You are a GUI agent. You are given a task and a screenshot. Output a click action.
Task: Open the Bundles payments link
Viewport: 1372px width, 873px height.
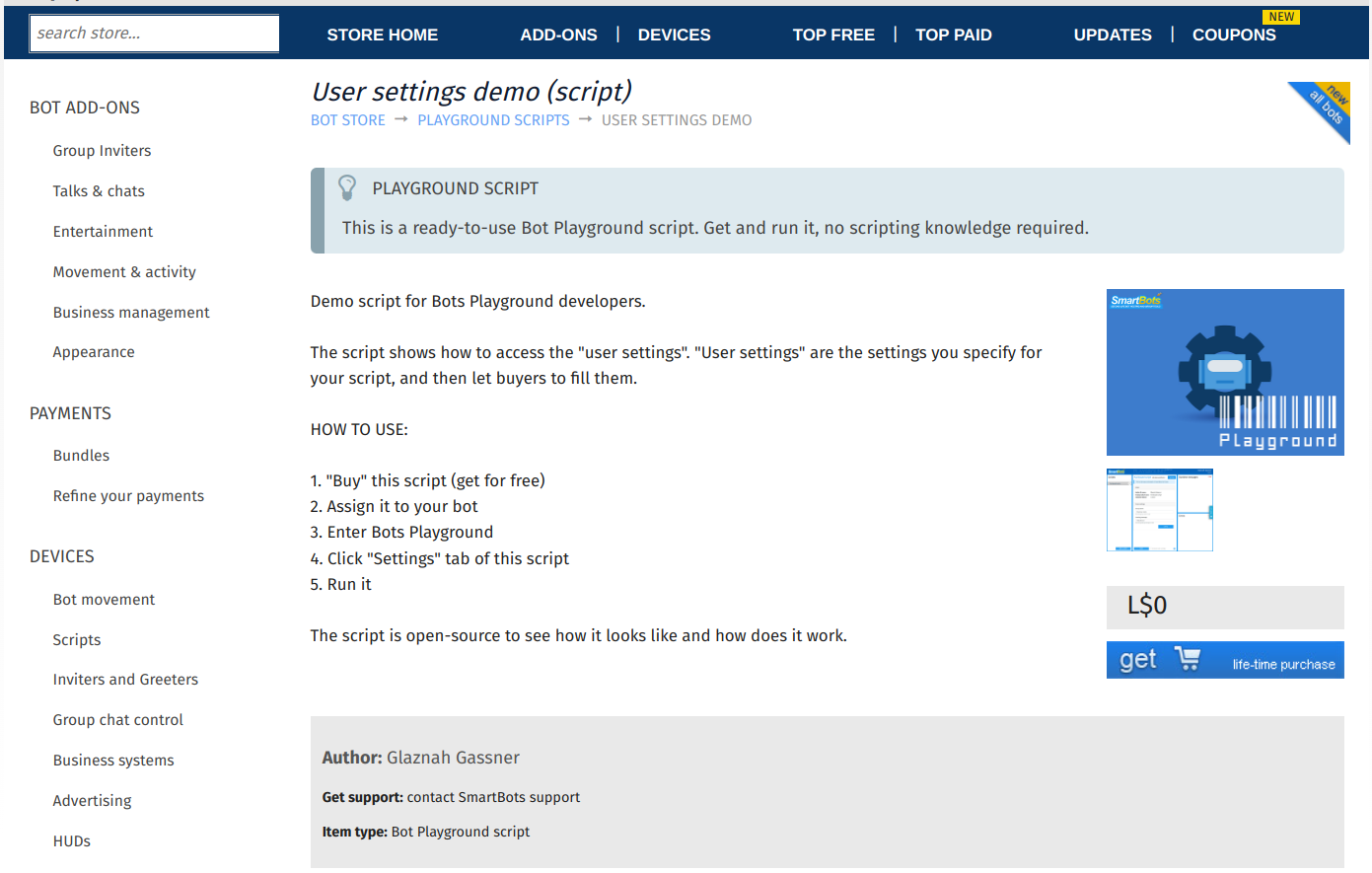[x=81, y=456]
